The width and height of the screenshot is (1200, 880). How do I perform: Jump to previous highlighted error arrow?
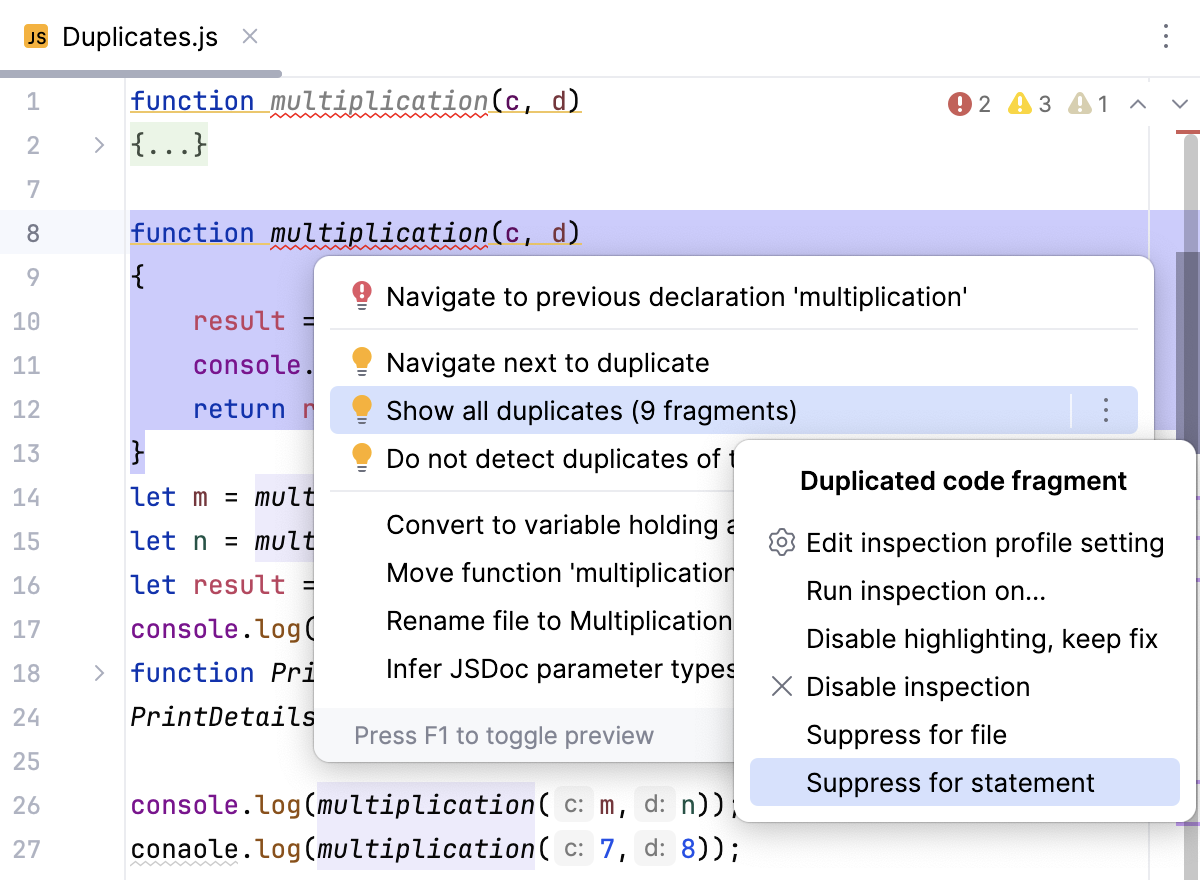pyautogui.click(x=1138, y=104)
